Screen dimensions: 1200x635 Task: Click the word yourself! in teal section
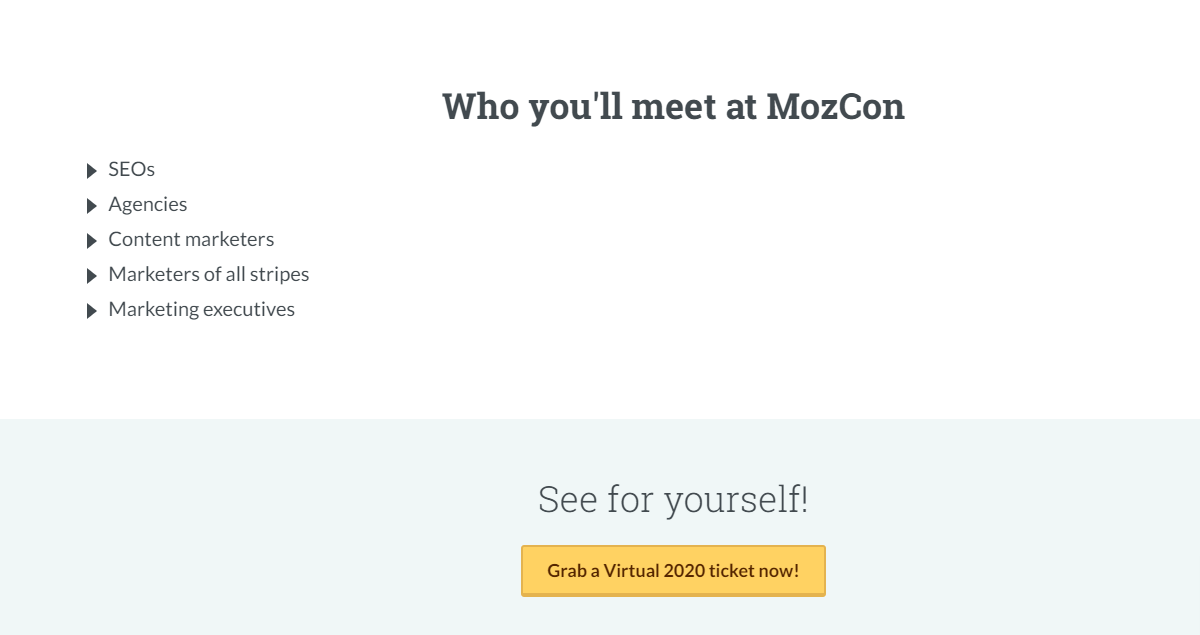tap(737, 499)
